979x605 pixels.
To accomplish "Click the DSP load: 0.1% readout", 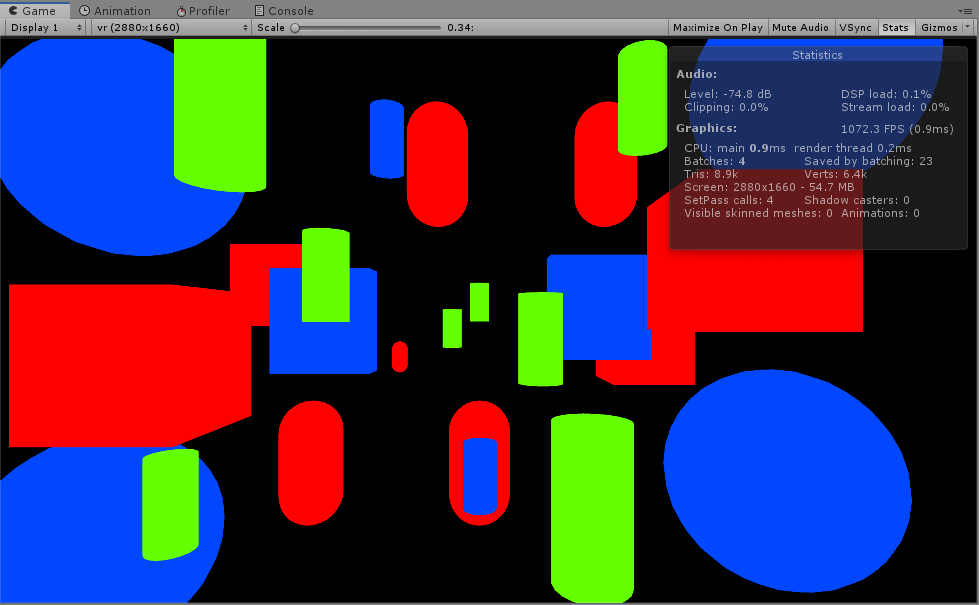I will 886,94.
